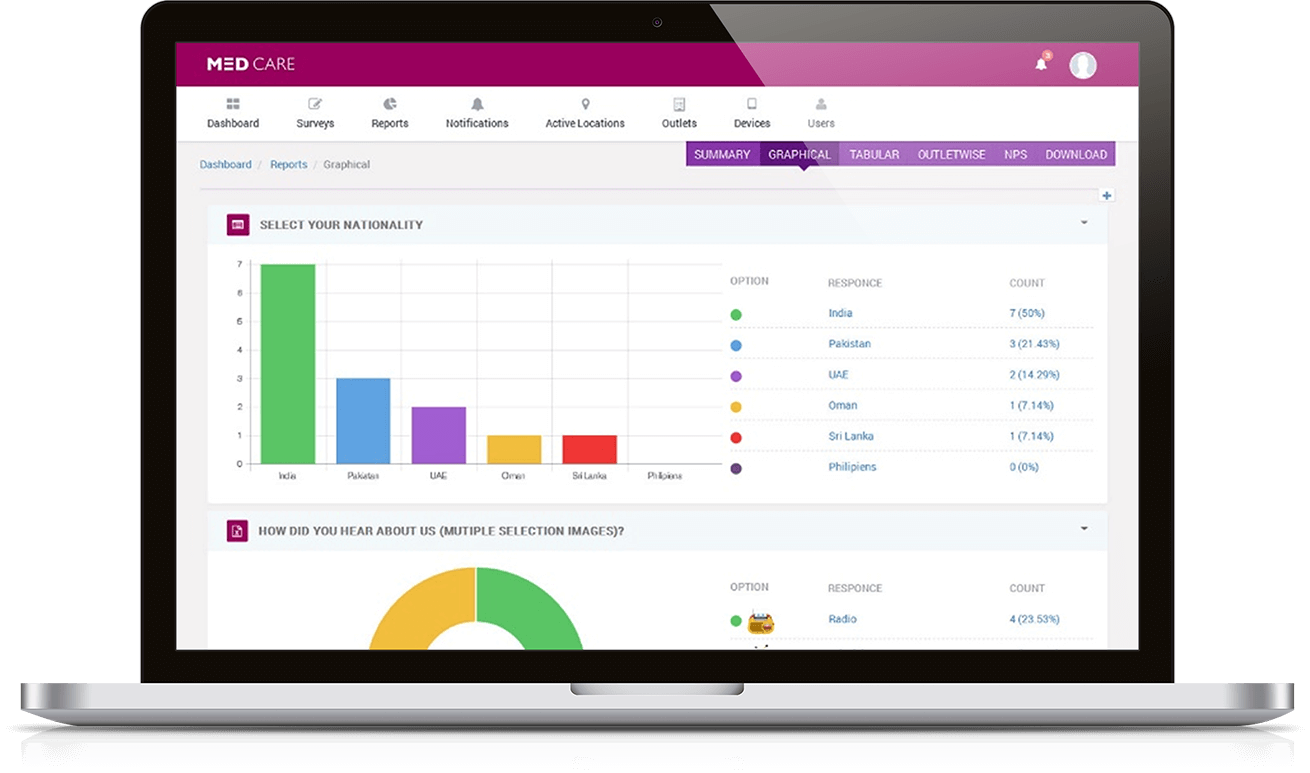Image resolution: width=1310 pixels, height=773 pixels.
Task: Open the Active Locations pin icon
Action: (585, 104)
